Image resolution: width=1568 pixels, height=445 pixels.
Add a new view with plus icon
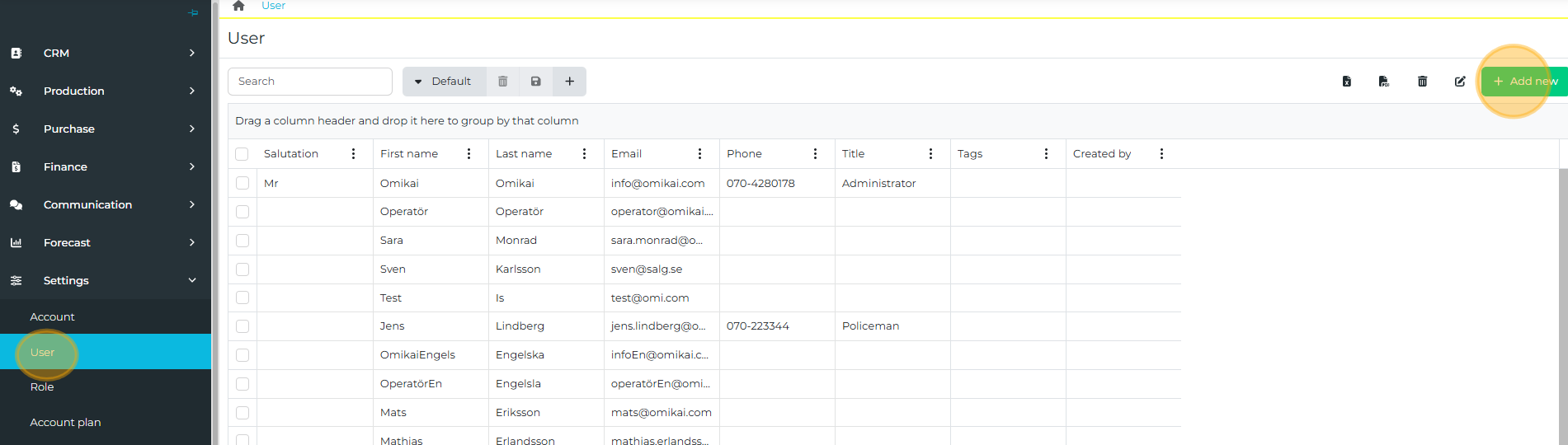click(569, 82)
